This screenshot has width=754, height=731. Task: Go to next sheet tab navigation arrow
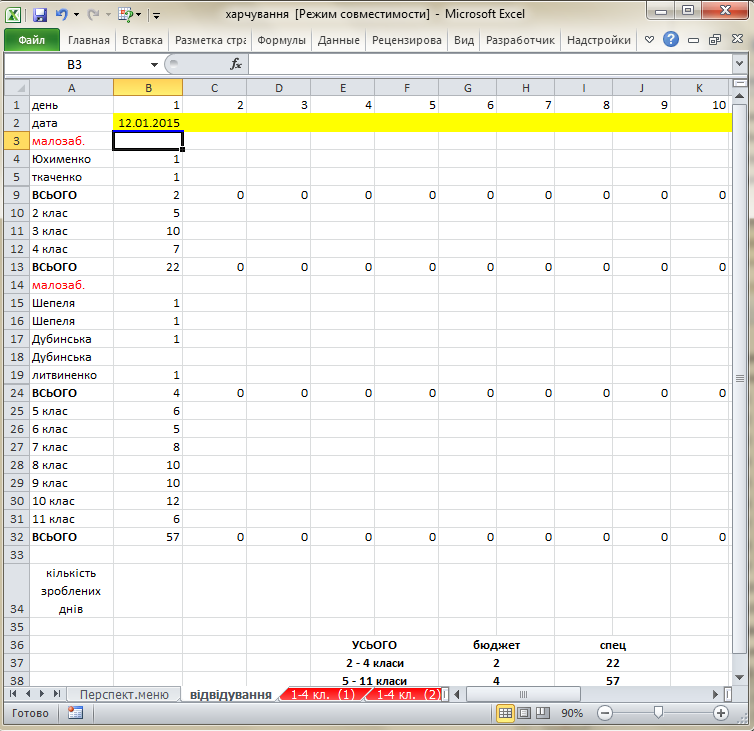[42, 693]
